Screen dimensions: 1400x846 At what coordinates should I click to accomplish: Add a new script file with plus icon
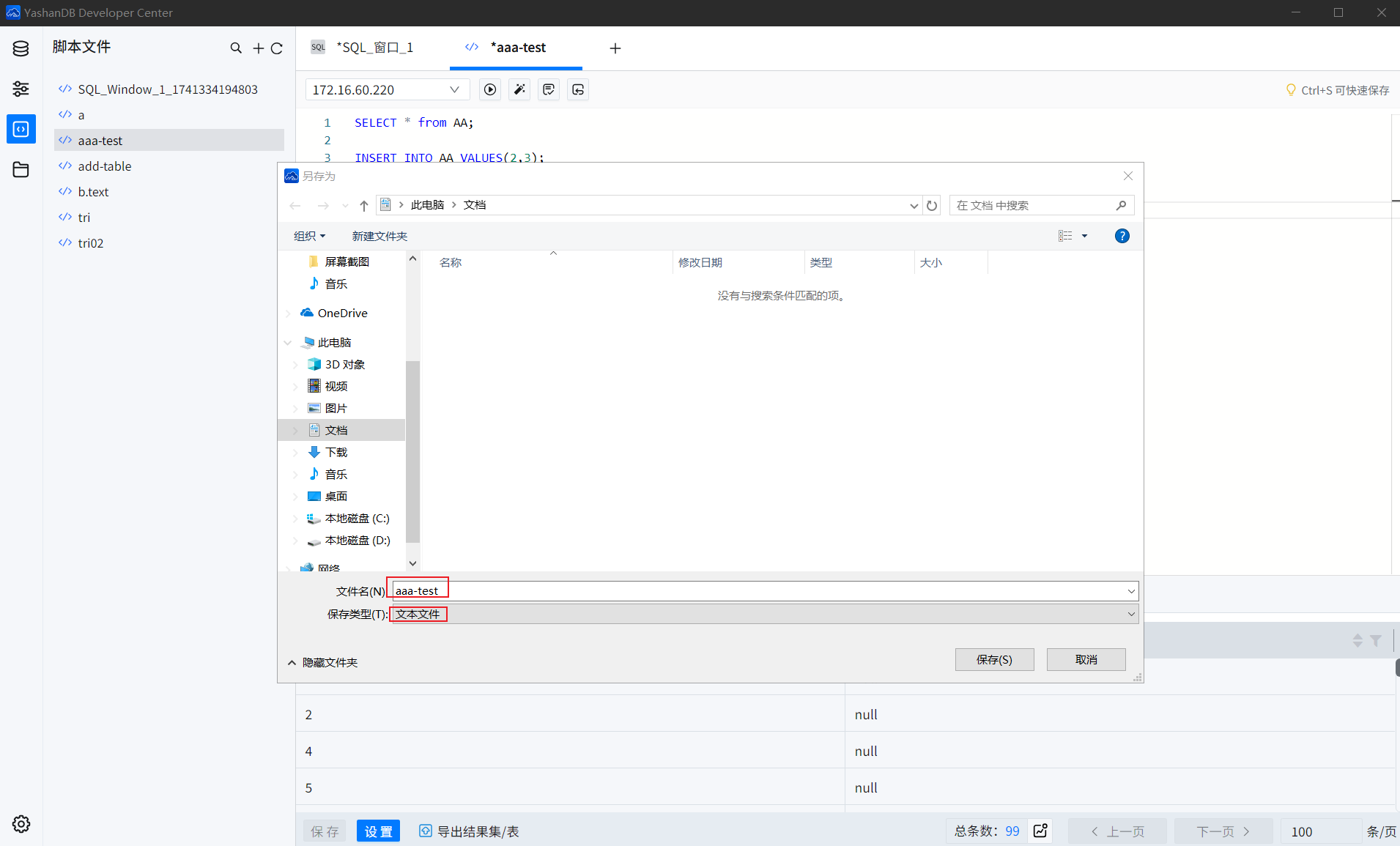[258, 48]
